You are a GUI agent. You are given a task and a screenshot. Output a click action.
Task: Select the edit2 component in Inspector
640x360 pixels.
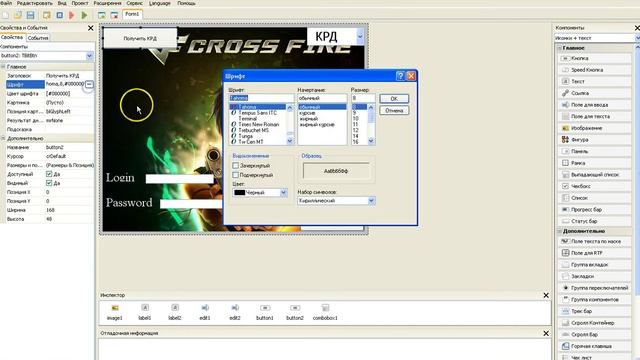point(235,312)
